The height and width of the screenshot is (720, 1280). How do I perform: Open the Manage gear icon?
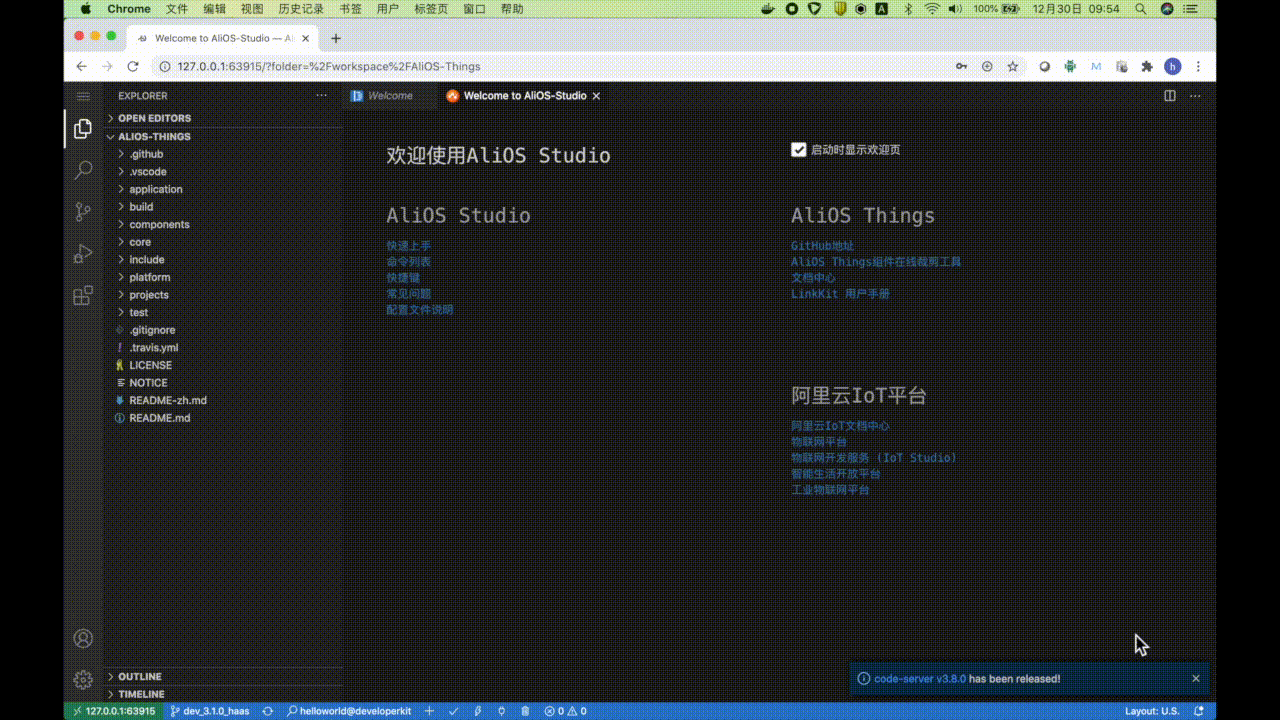click(x=83, y=680)
